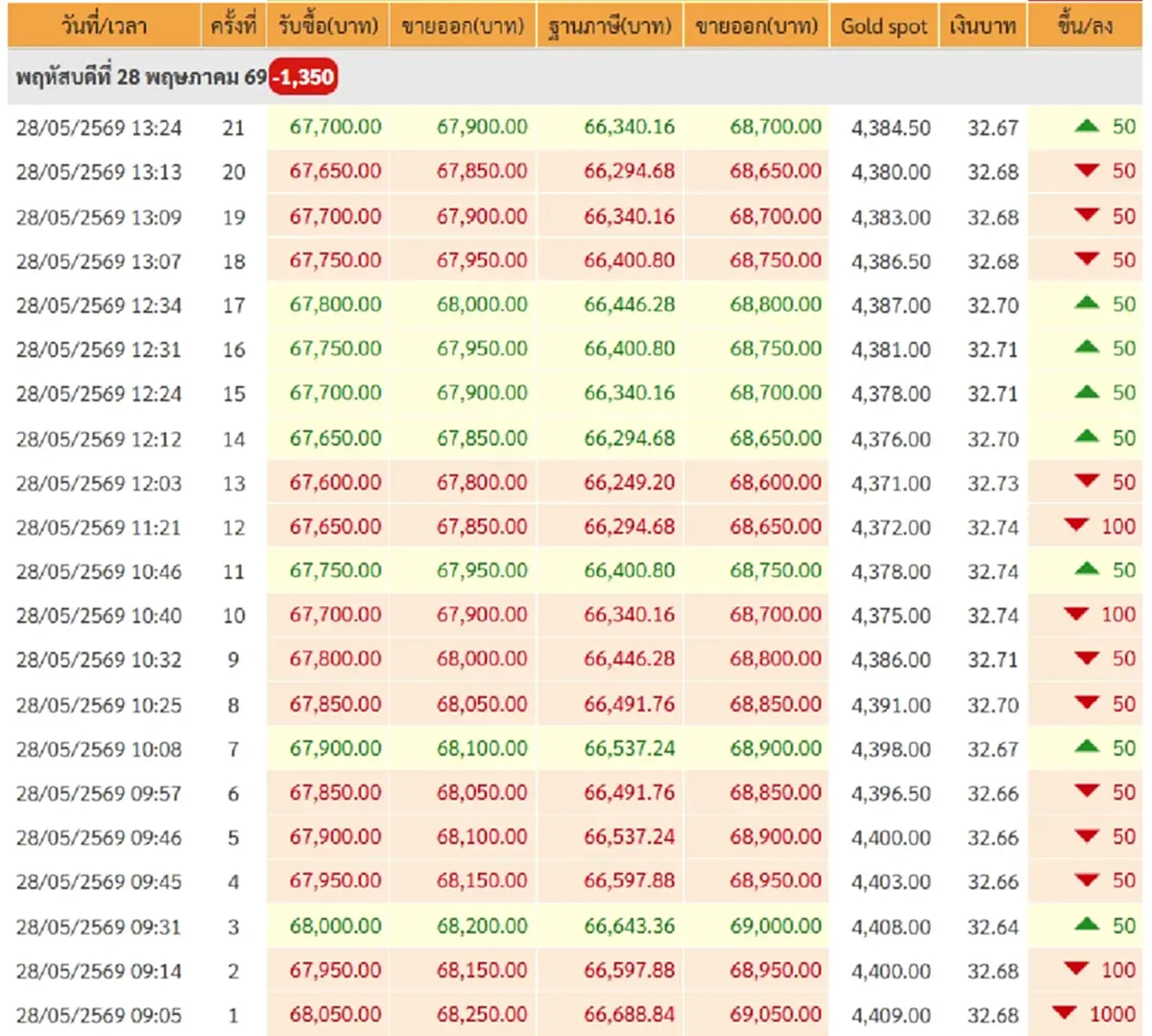This screenshot has height=1036, width=1152.
Task: Click the Gold spot value 4,387.00
Action: [891, 305]
